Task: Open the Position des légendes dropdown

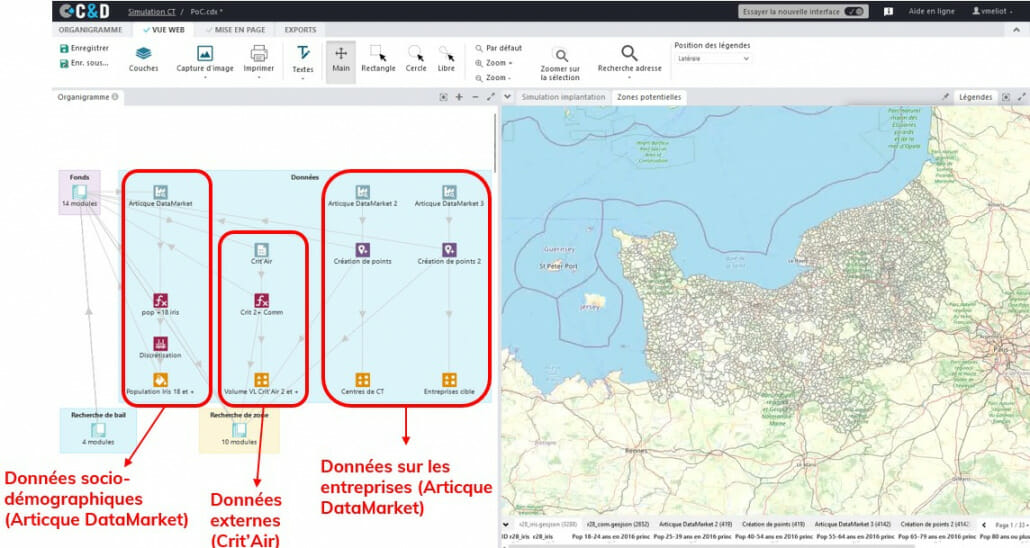Action: click(x=713, y=58)
